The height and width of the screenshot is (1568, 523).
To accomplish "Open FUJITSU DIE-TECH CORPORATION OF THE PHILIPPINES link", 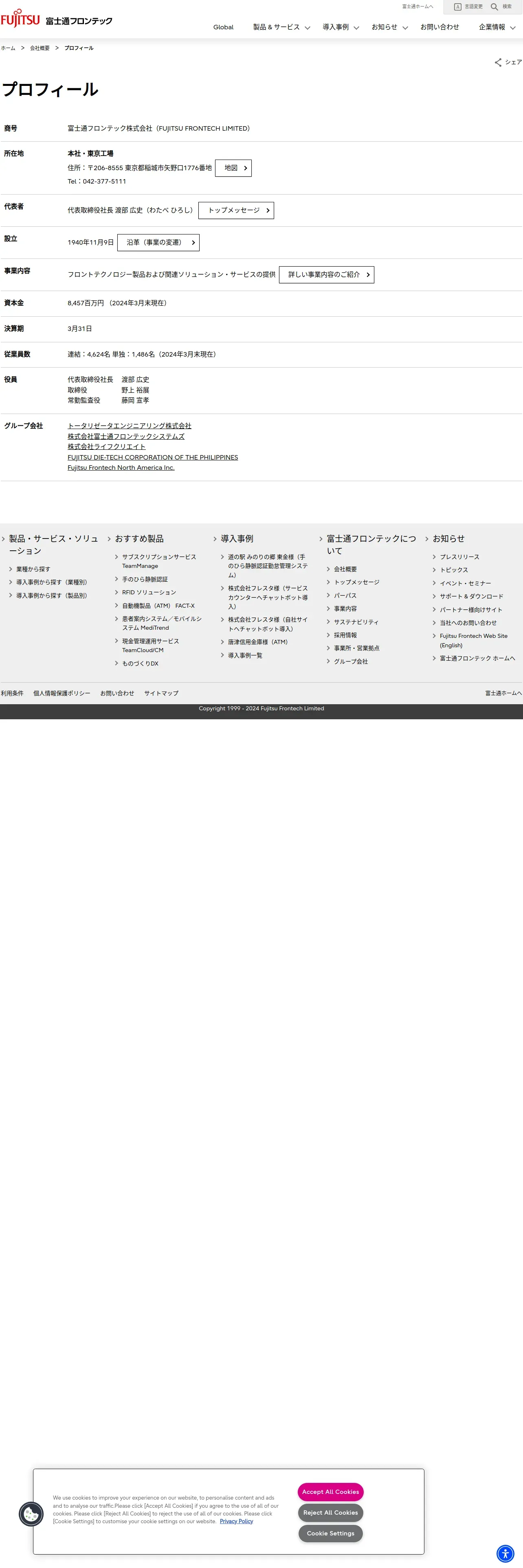I will pyautogui.click(x=153, y=457).
